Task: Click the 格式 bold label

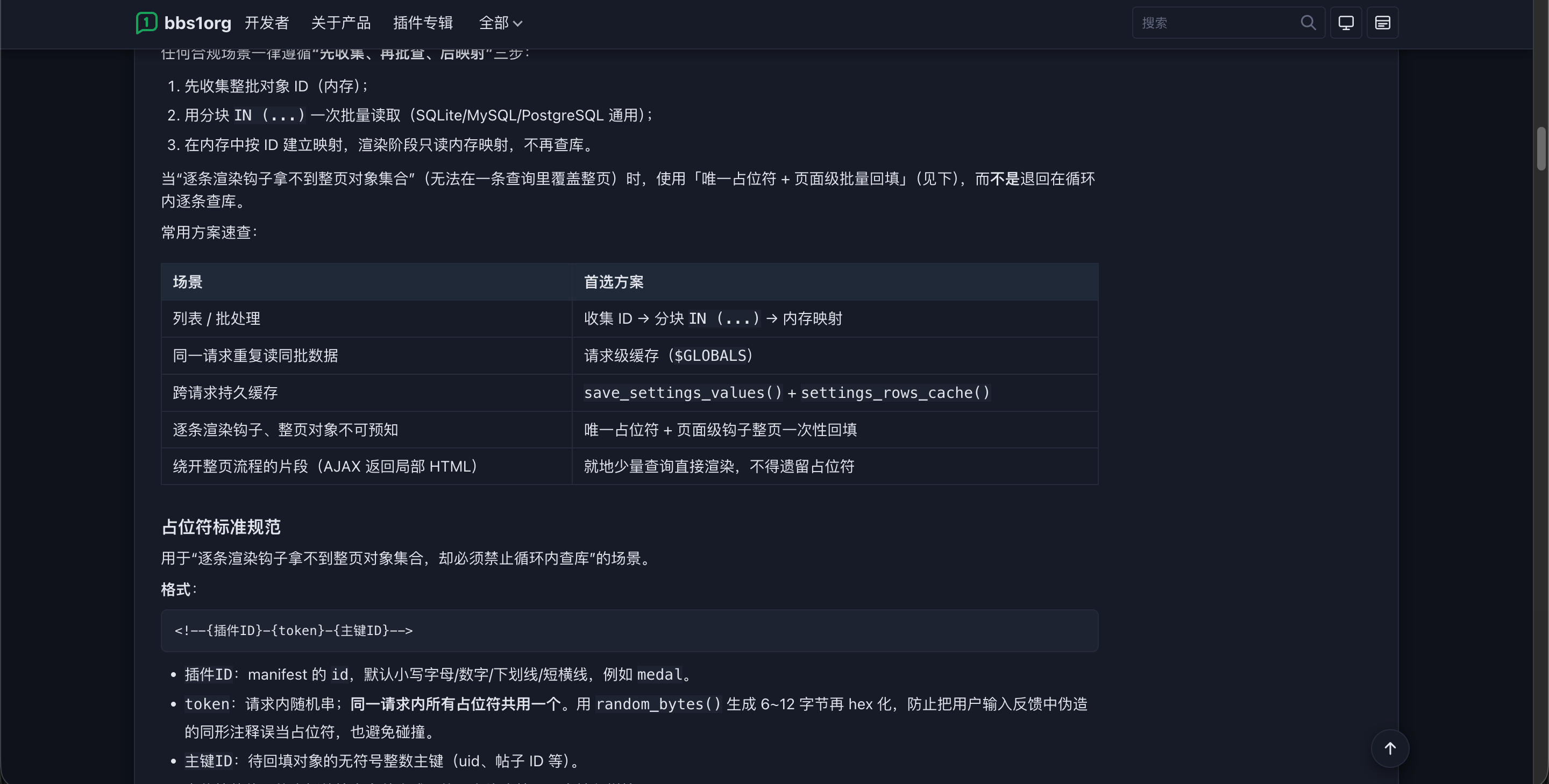Action: tap(175, 590)
